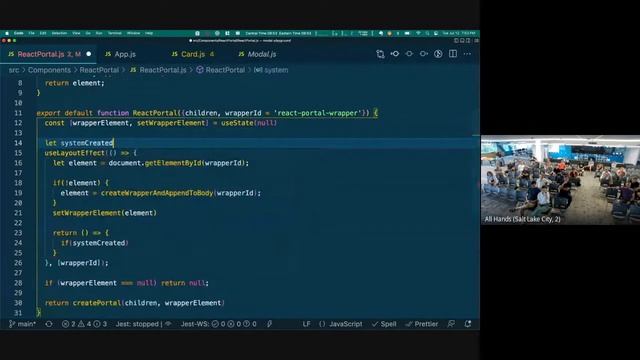Click the date and time in menu bar
Screen dimensions: 640x360
point(459,33)
